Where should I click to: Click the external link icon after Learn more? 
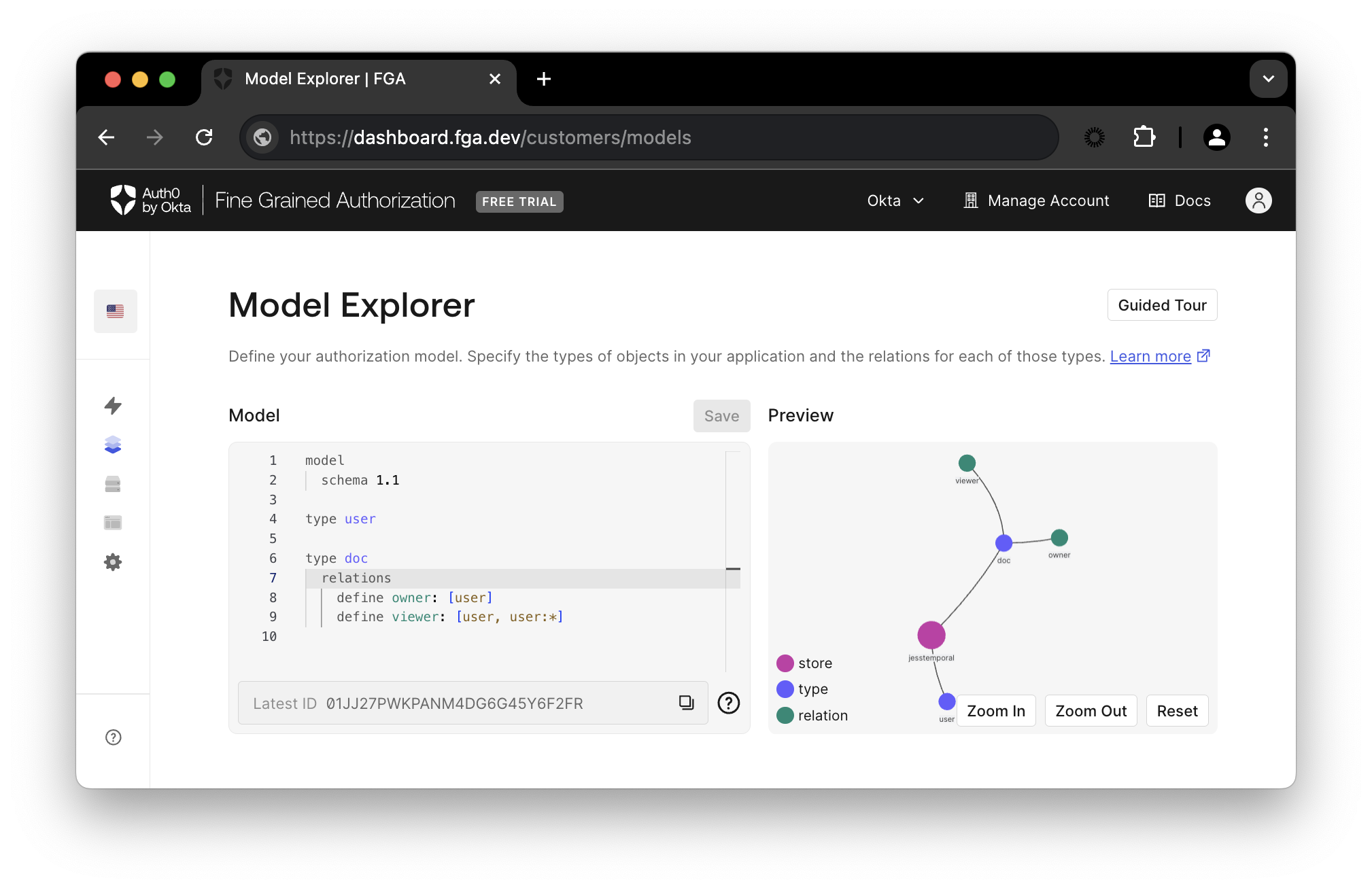coord(1203,355)
